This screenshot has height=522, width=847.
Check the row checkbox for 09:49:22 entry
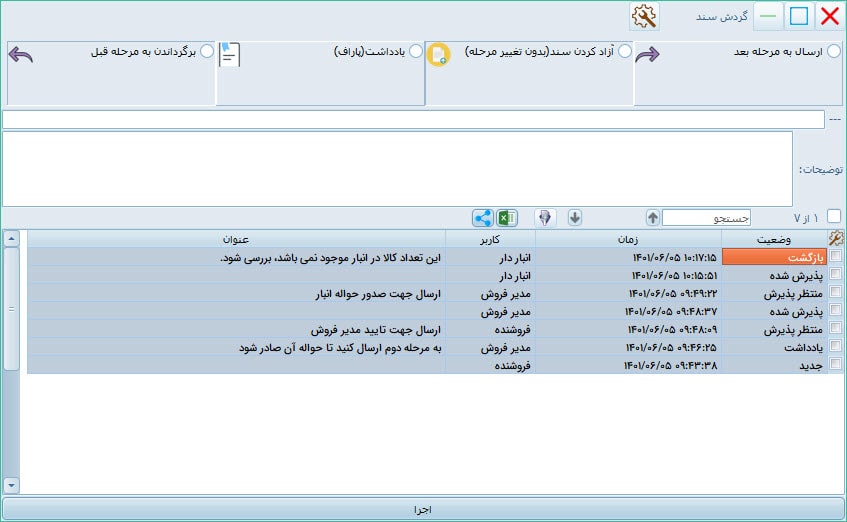pos(836,292)
